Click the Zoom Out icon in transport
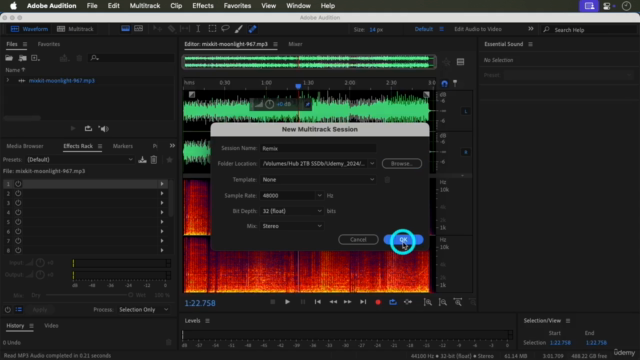640x360 pixels. [442, 302]
